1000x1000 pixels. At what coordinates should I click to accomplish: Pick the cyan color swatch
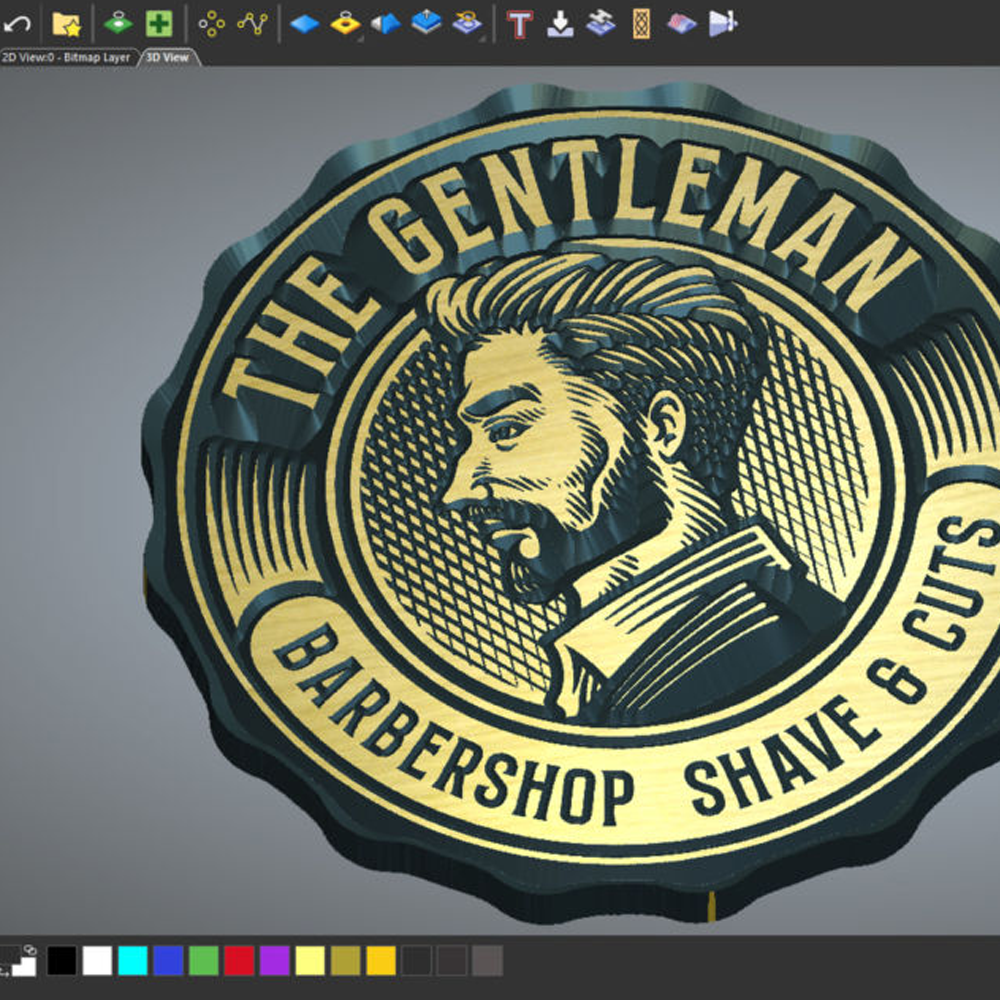pos(133,961)
